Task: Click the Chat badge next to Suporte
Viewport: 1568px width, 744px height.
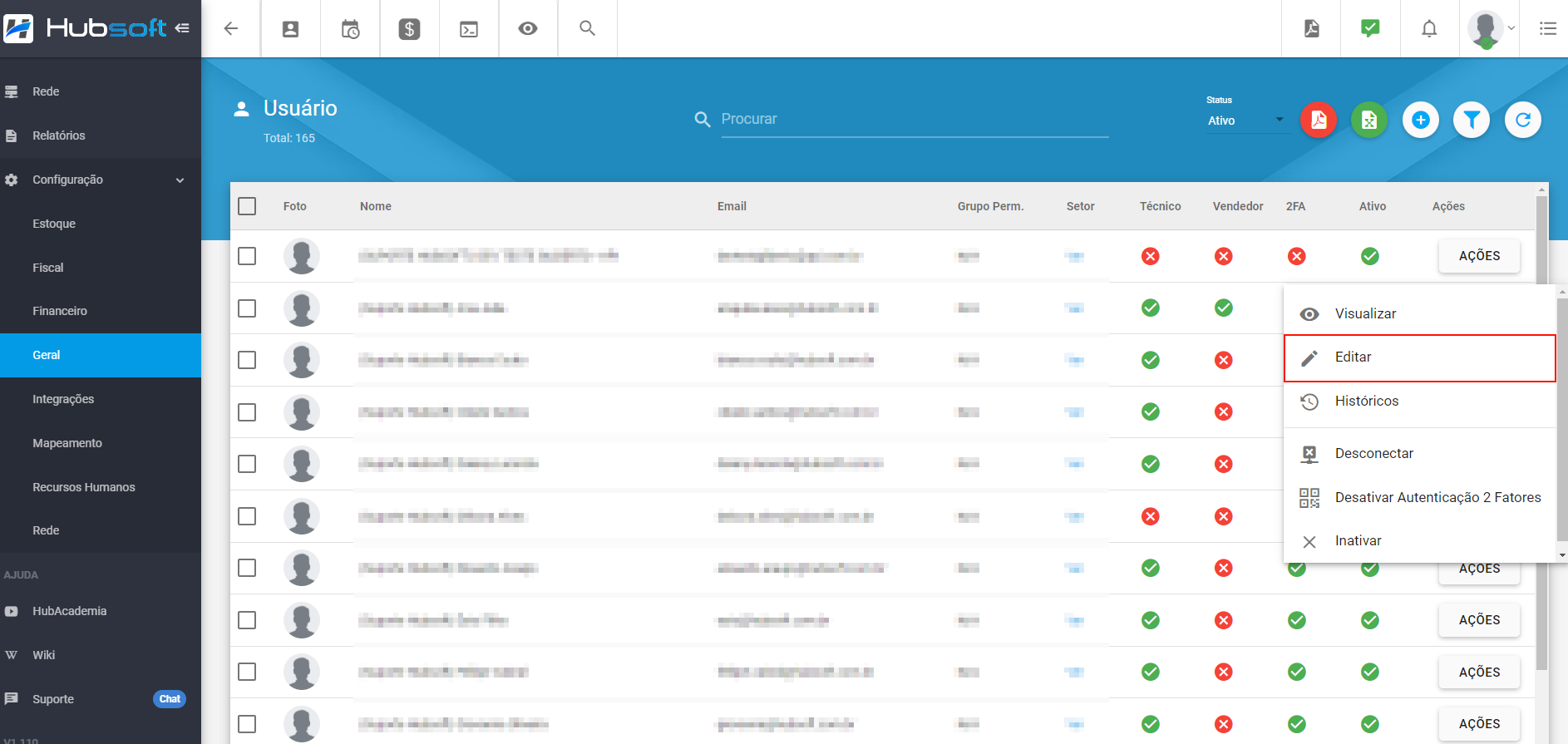Action: (x=170, y=699)
